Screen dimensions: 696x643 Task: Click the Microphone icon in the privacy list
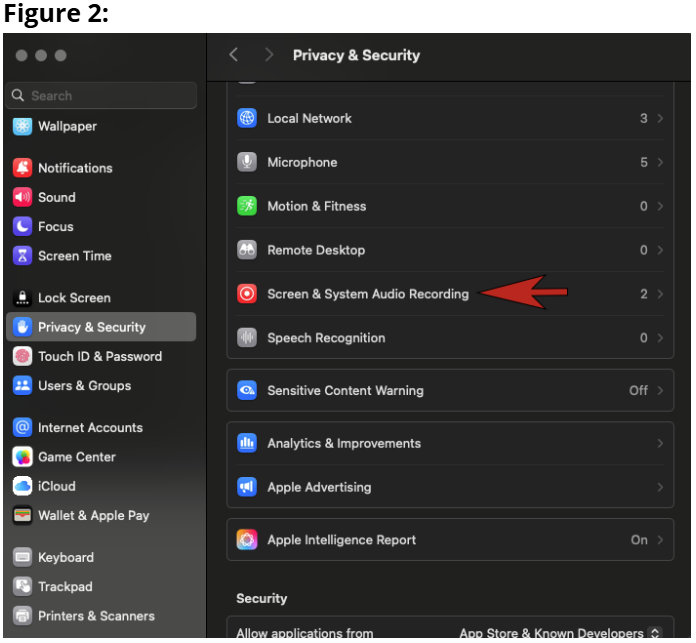247,162
